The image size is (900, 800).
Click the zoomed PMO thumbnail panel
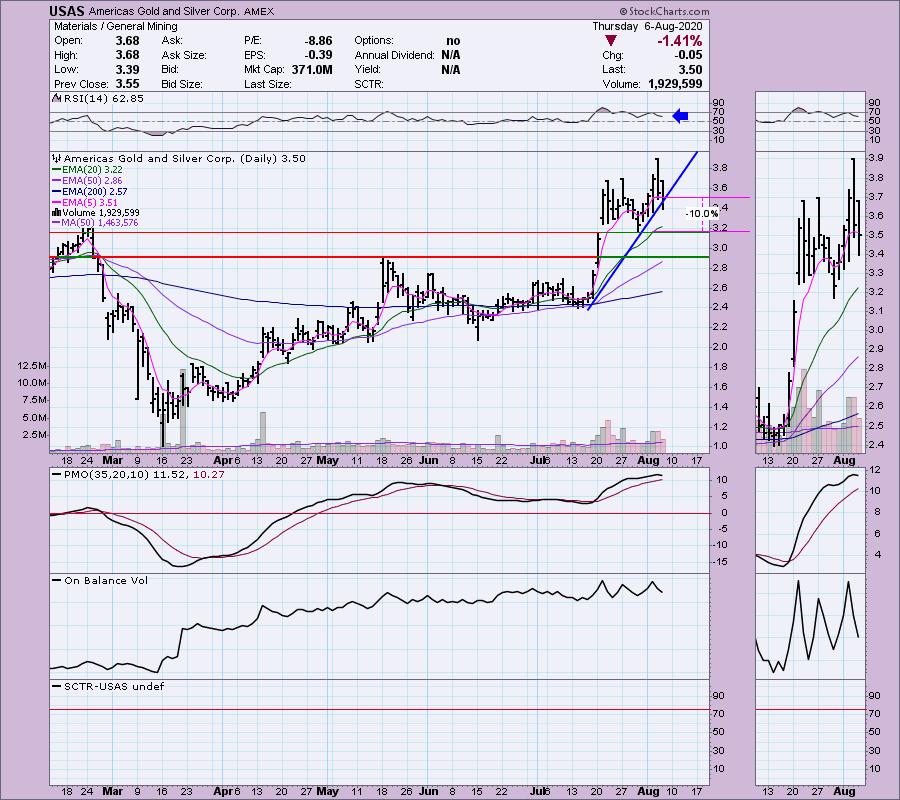(x=810, y=520)
